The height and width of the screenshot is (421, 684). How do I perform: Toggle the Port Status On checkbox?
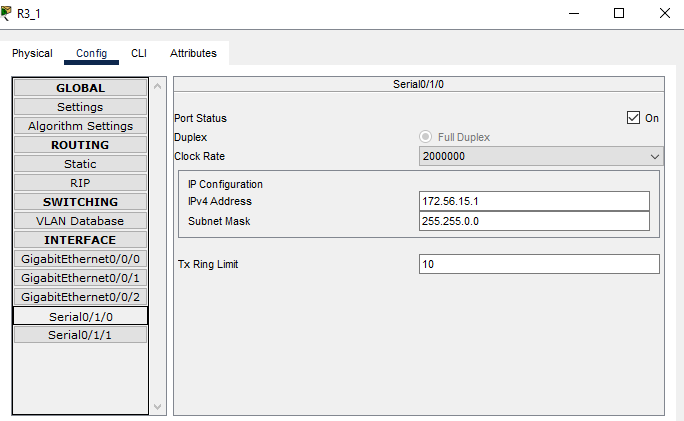633,118
